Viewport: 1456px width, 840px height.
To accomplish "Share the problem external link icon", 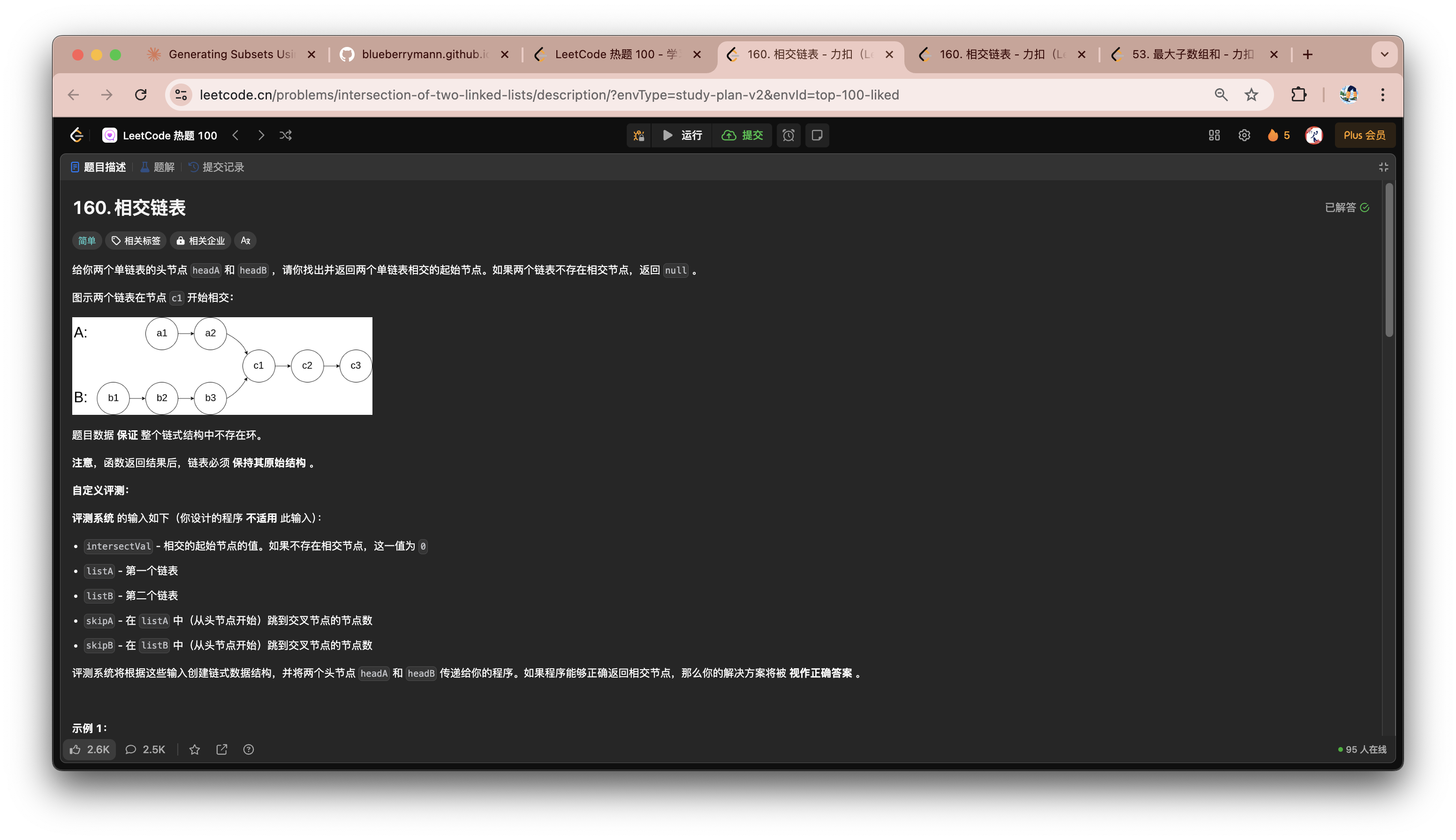I will (x=221, y=749).
